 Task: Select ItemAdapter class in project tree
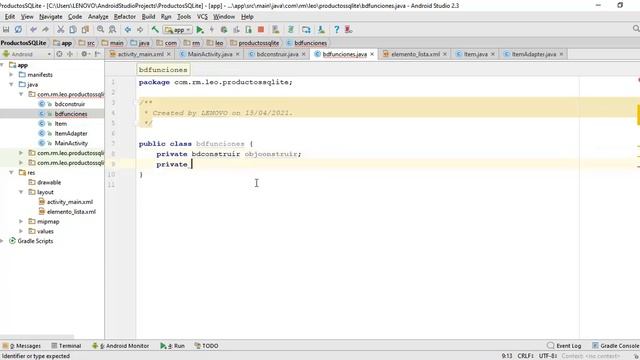click(x=71, y=133)
